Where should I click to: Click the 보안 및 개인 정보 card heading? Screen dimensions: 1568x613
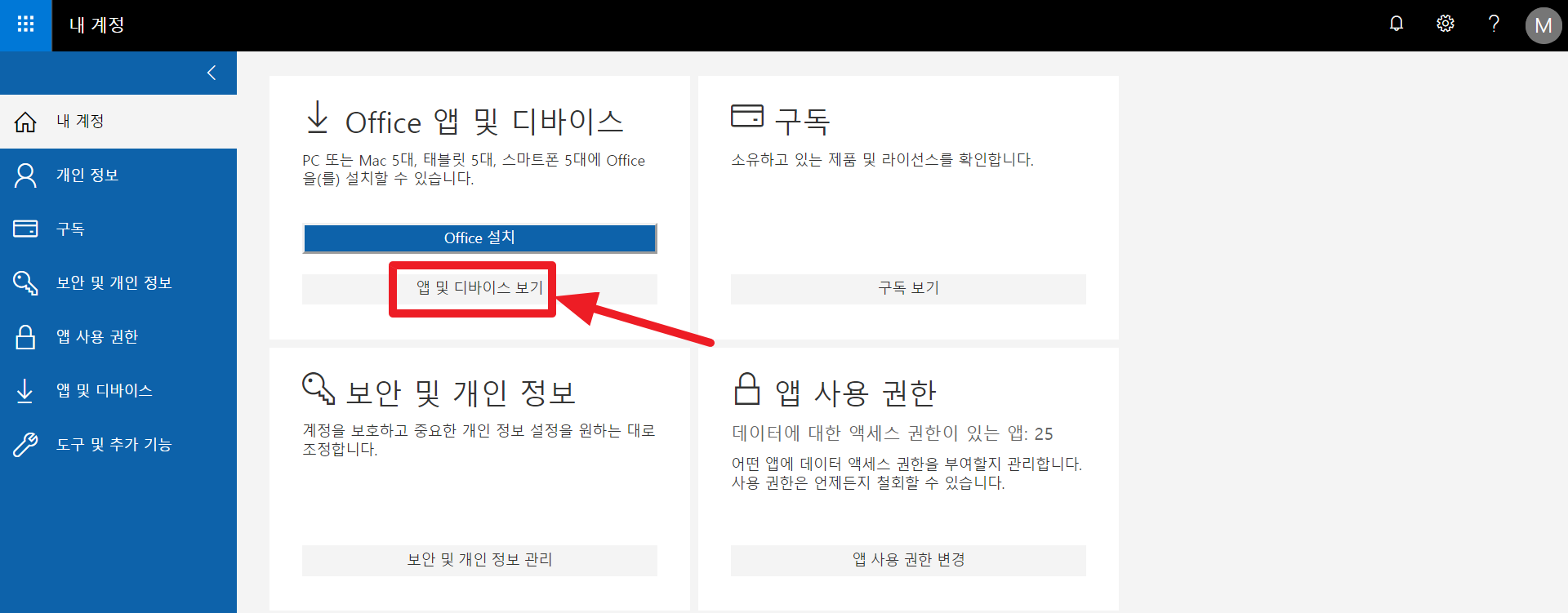pos(461,393)
